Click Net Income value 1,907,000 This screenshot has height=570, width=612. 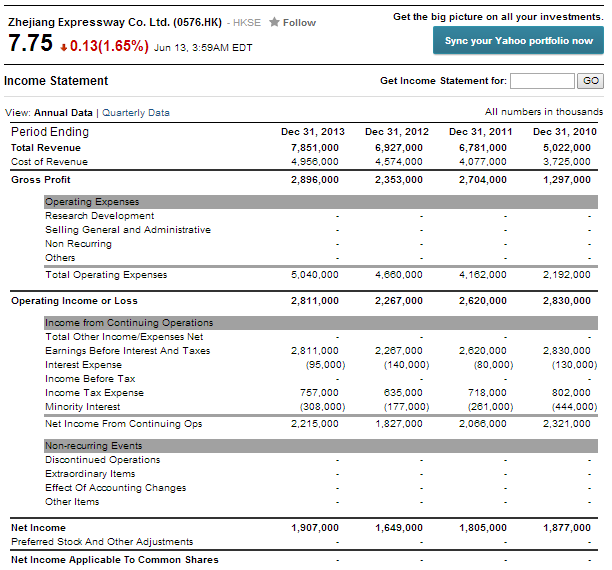pyautogui.click(x=315, y=528)
